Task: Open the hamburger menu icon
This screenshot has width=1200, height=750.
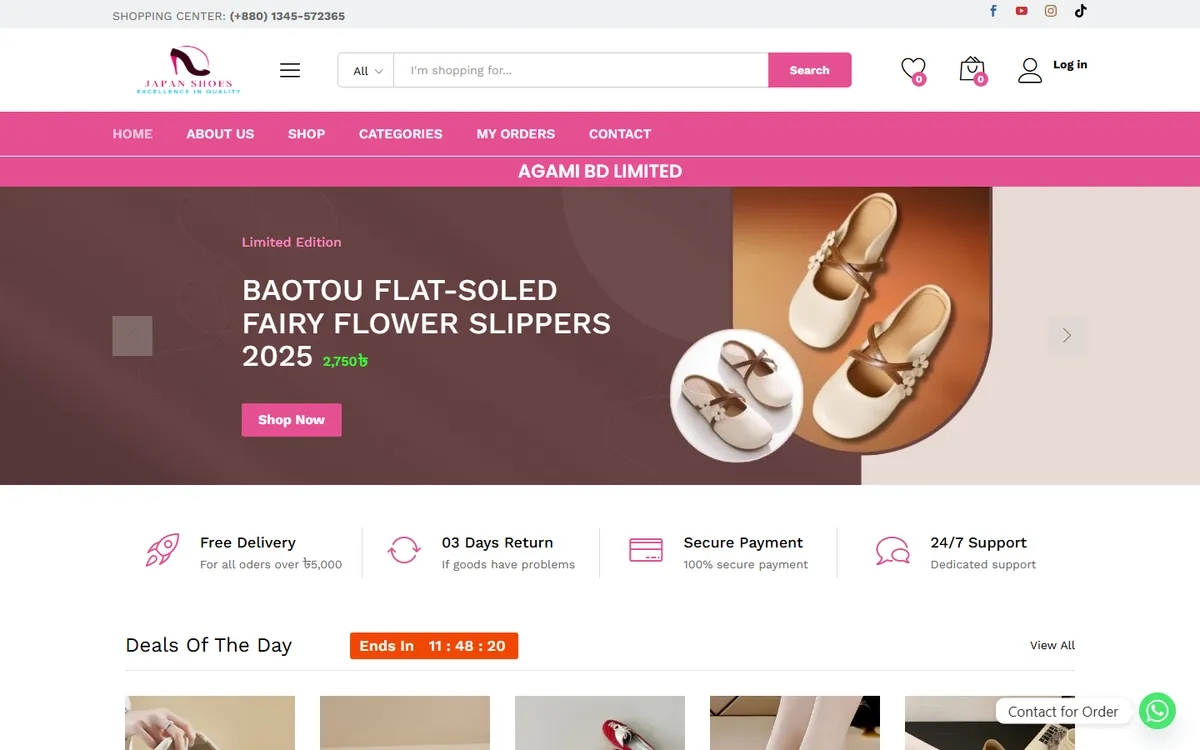Action: pyautogui.click(x=290, y=70)
